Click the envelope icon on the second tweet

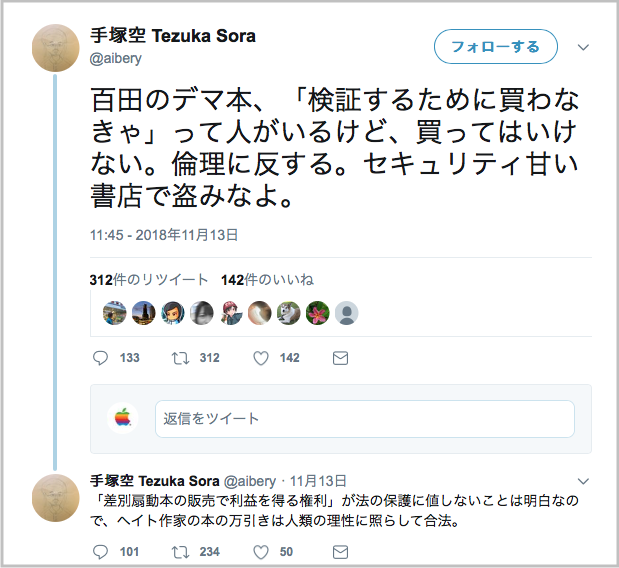[340, 551]
